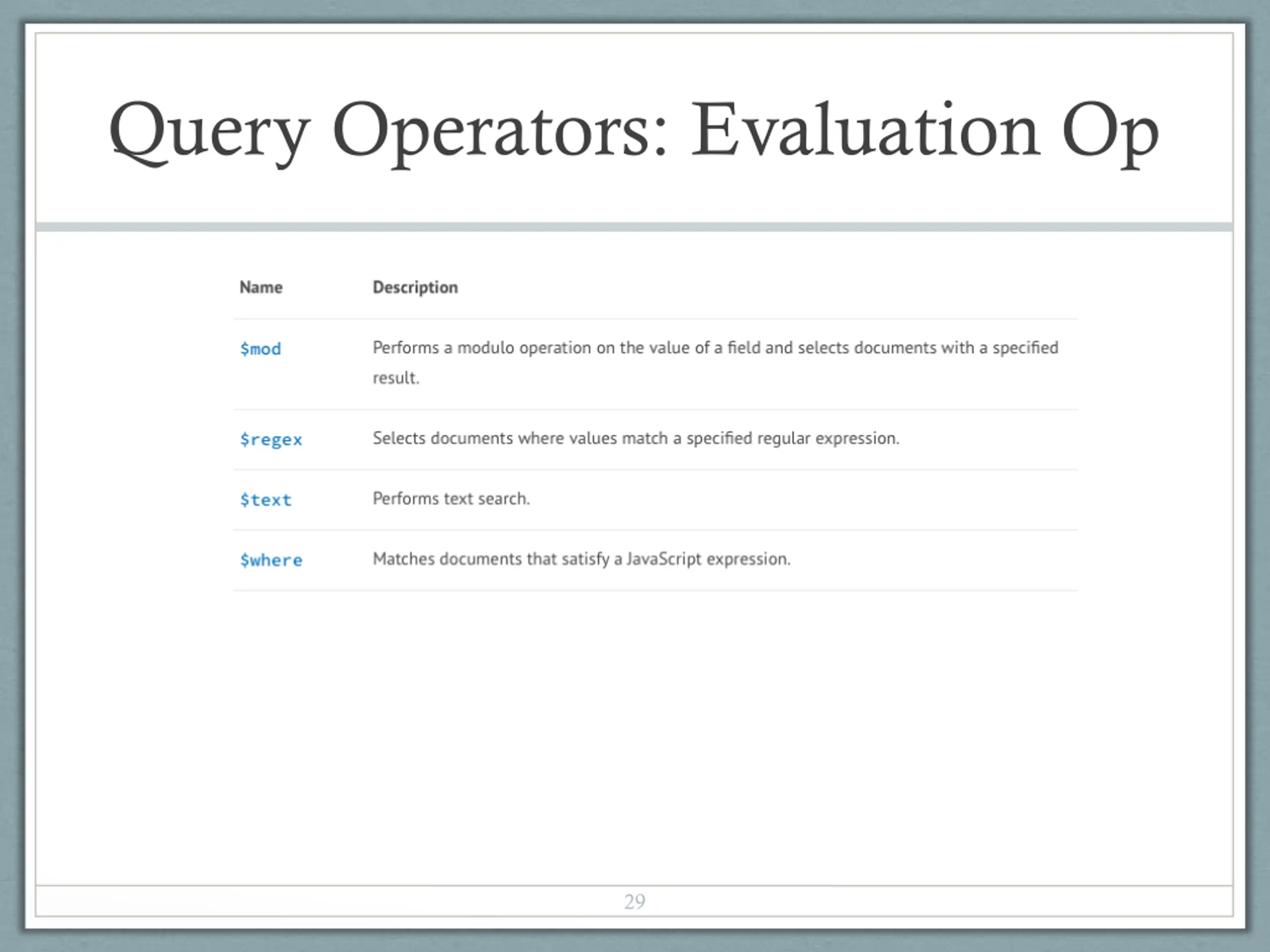Click the 'Matches documents that satisfy' description
Image resolution: width=1270 pixels, height=952 pixels.
point(581,559)
